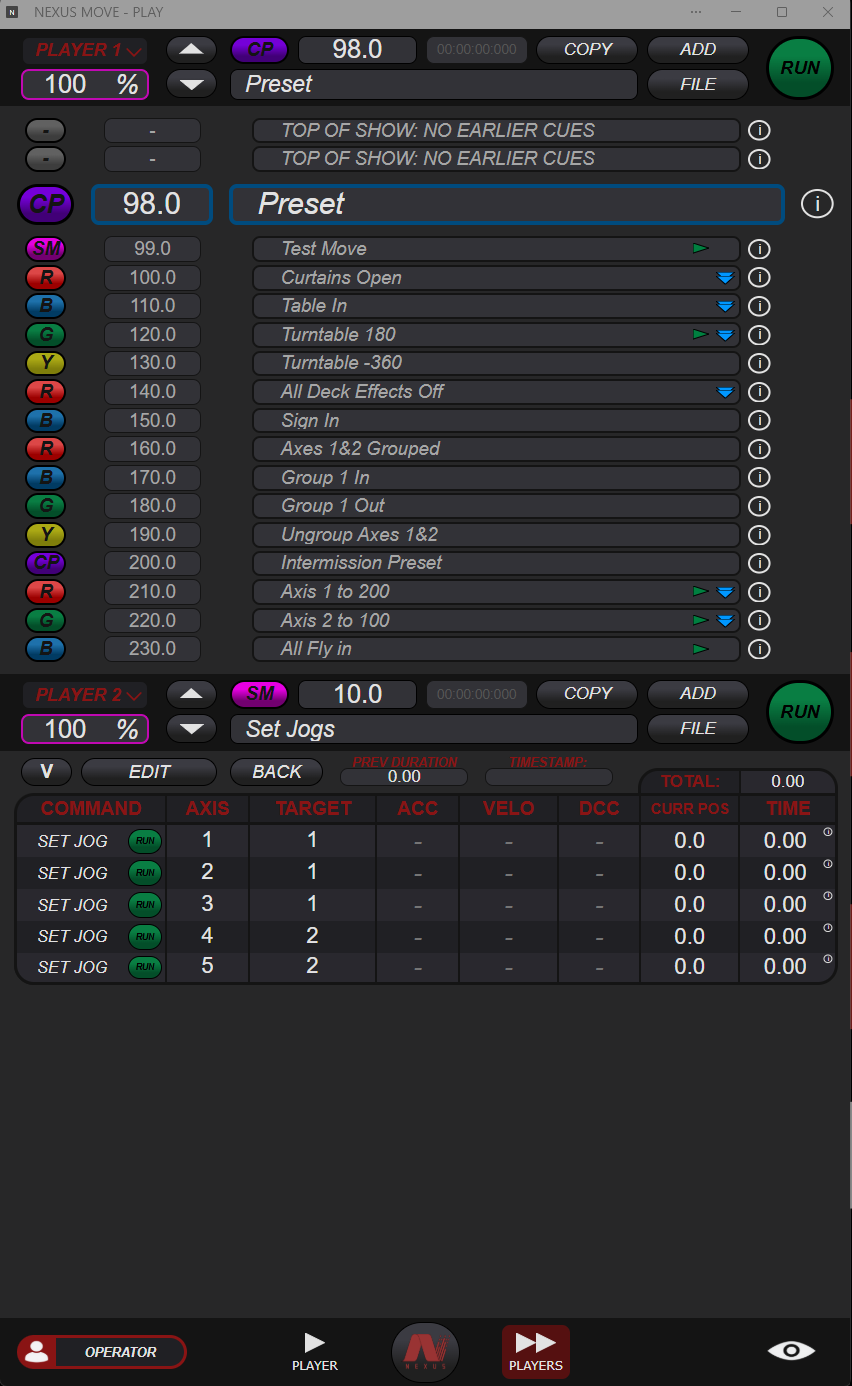Switch to PLAYERS view
Viewport: 852px width, 1386px height.
pos(536,1352)
